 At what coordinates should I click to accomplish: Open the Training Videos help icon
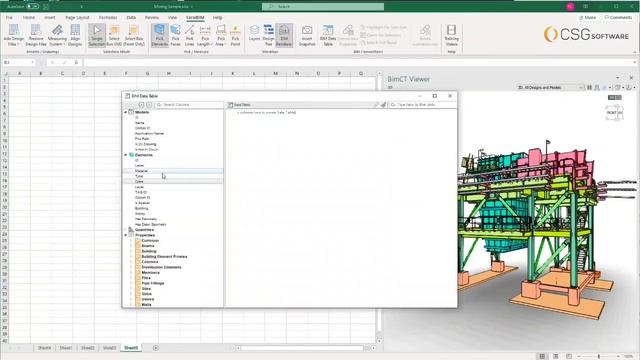[451, 30]
